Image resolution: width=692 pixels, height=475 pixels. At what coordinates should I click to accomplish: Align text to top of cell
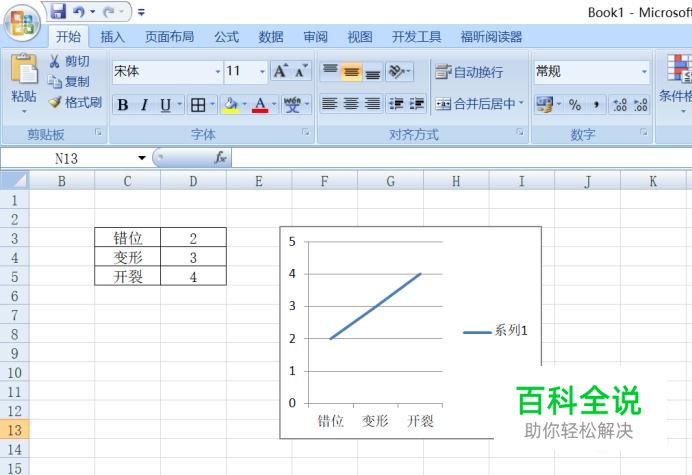(330, 71)
